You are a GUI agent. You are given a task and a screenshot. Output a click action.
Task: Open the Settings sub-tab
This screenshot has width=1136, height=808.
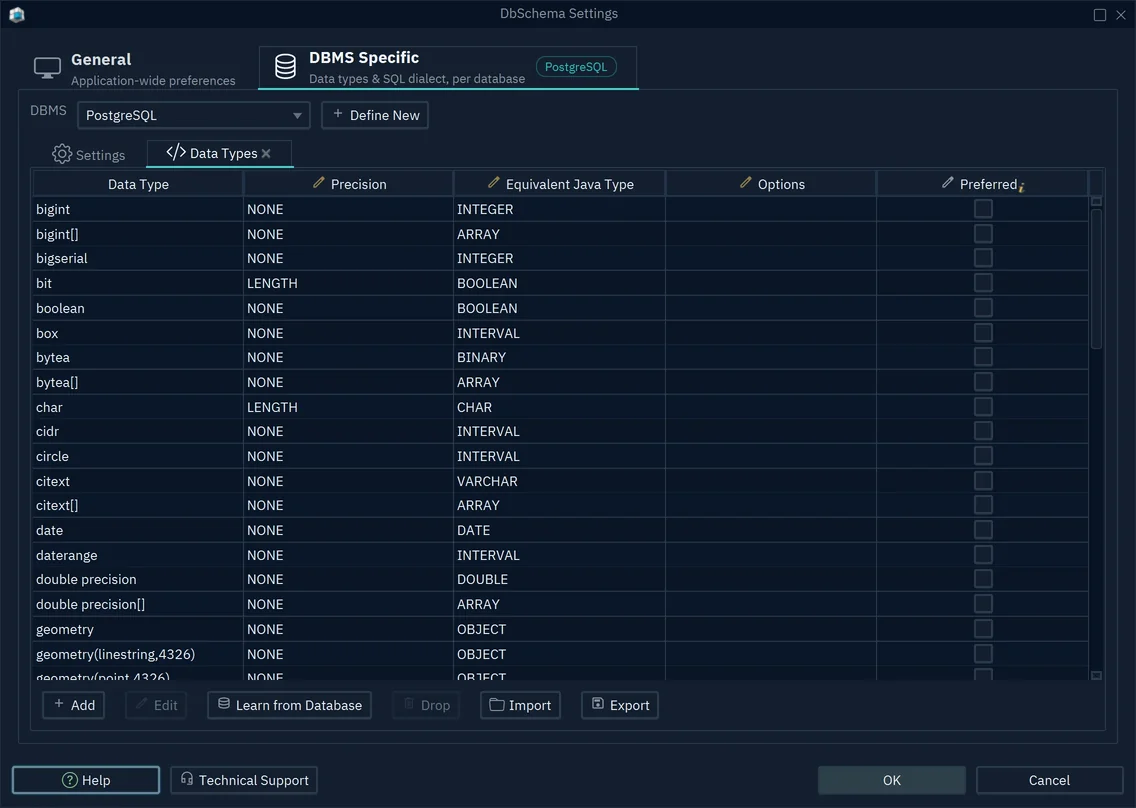[x=88, y=154]
